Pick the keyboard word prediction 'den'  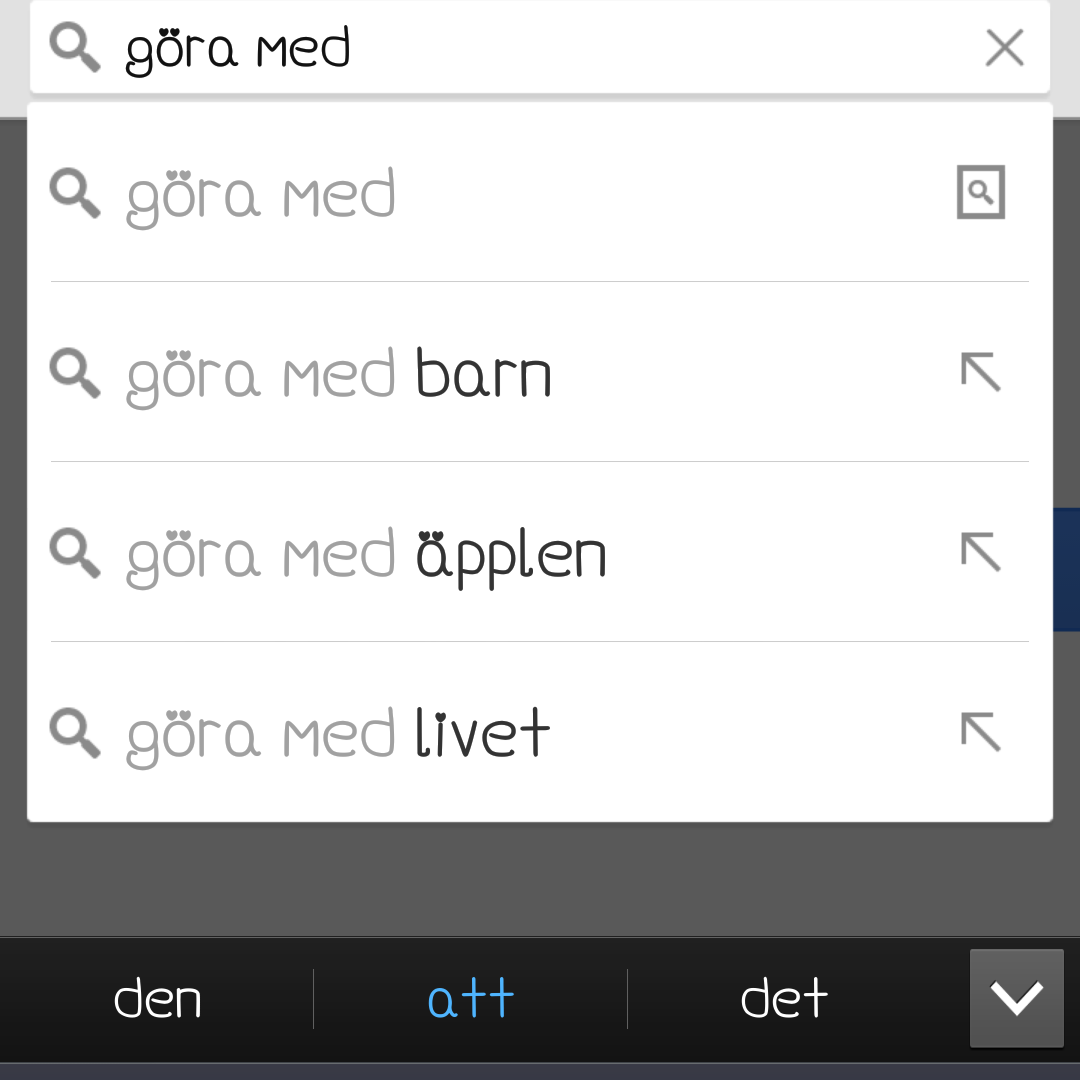coord(158,998)
